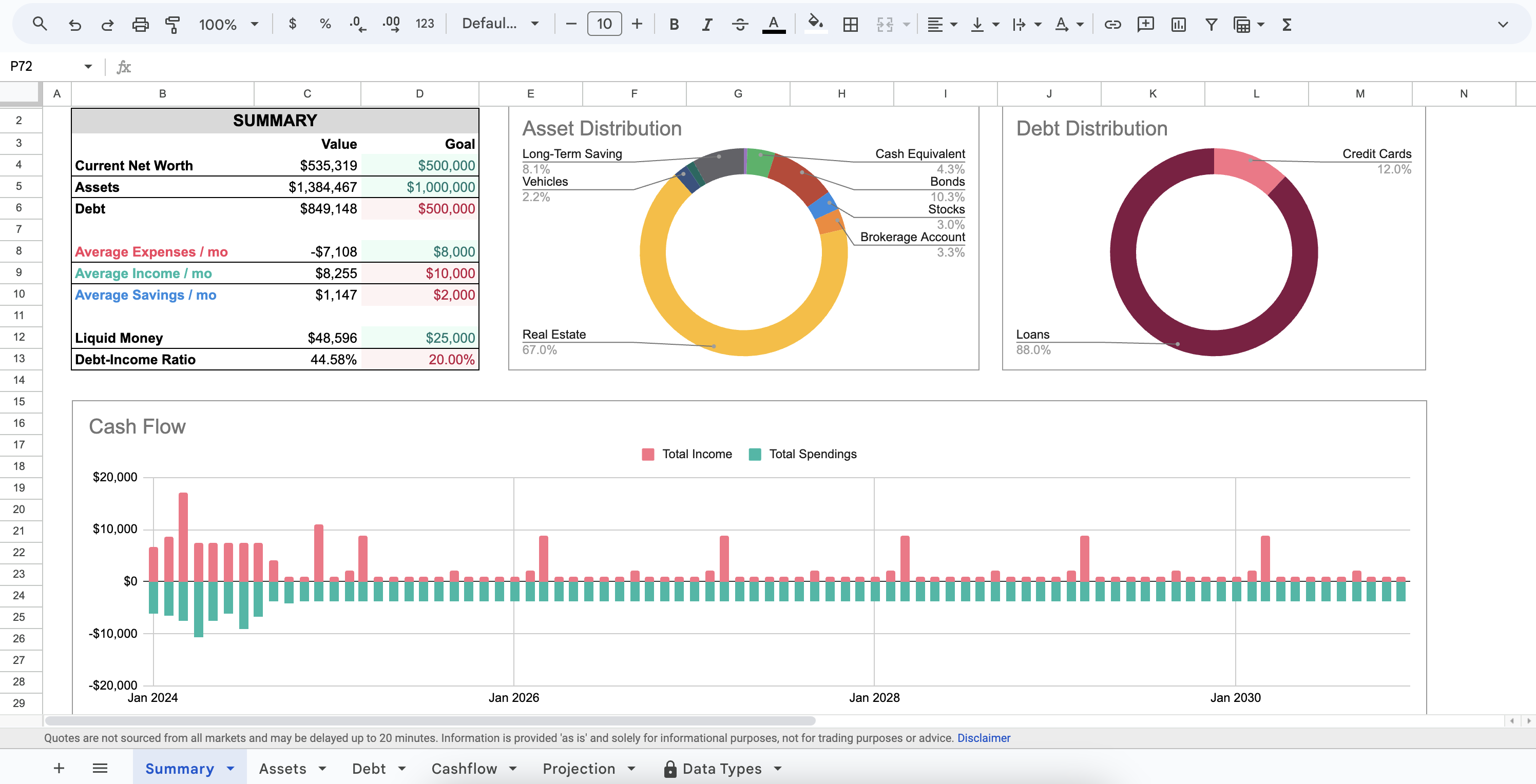Viewport: 1536px width, 784px height.
Task: Decrease decimal places
Action: 358,24
